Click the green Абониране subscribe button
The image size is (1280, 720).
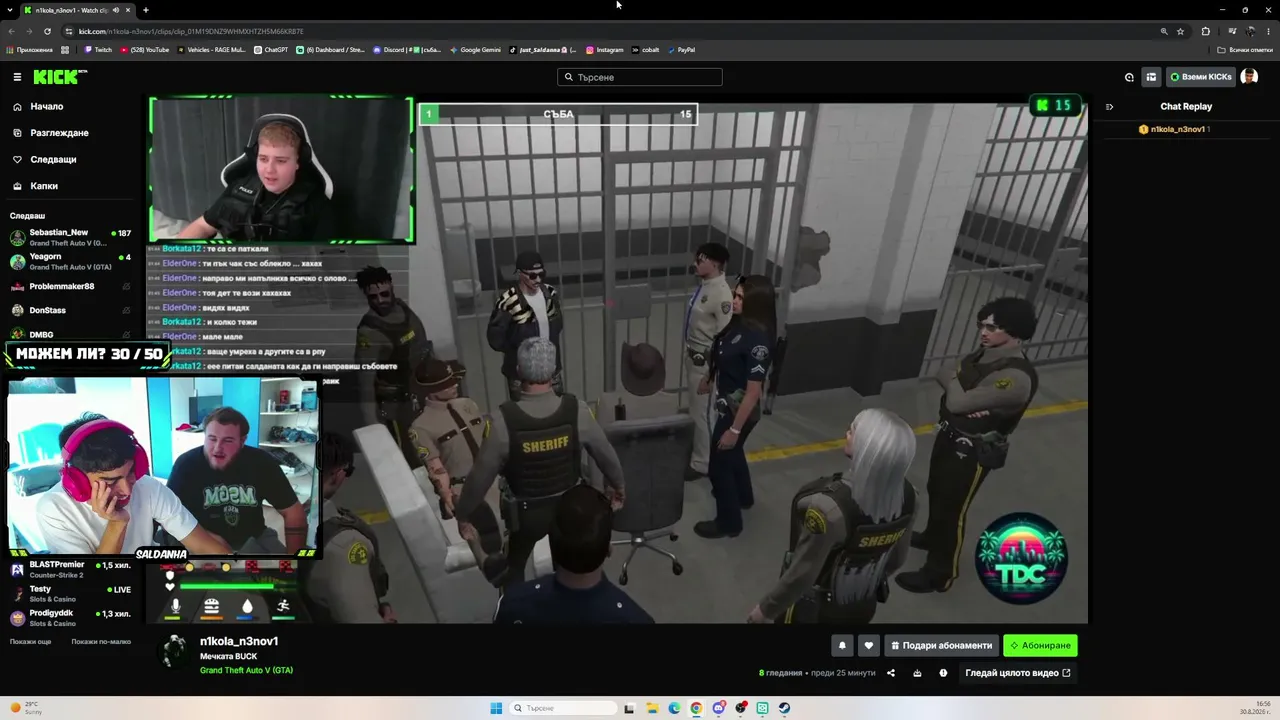point(1040,645)
